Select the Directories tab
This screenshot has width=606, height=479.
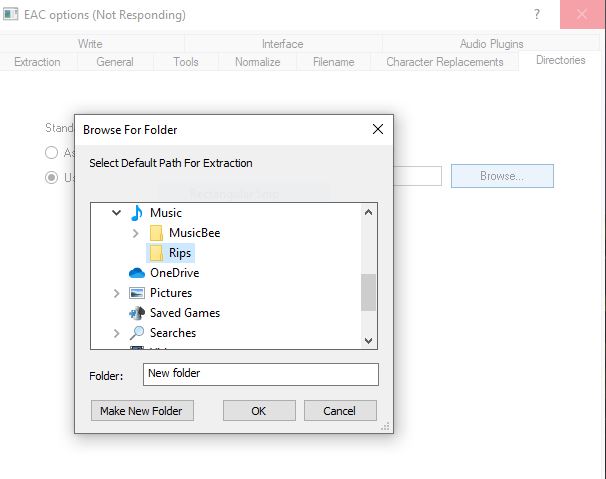[560, 60]
